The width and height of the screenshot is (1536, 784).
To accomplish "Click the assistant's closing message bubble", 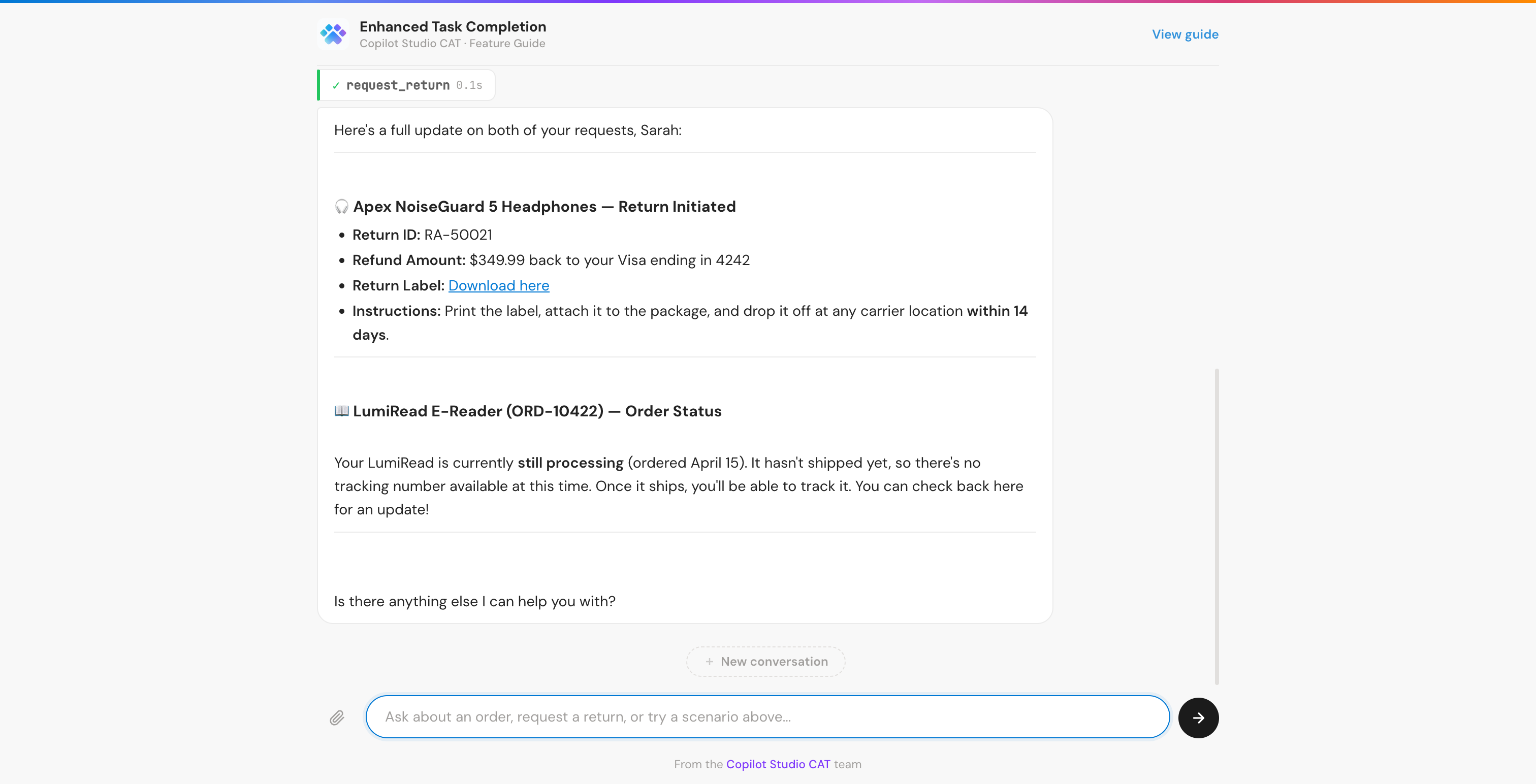I will tap(474, 602).
